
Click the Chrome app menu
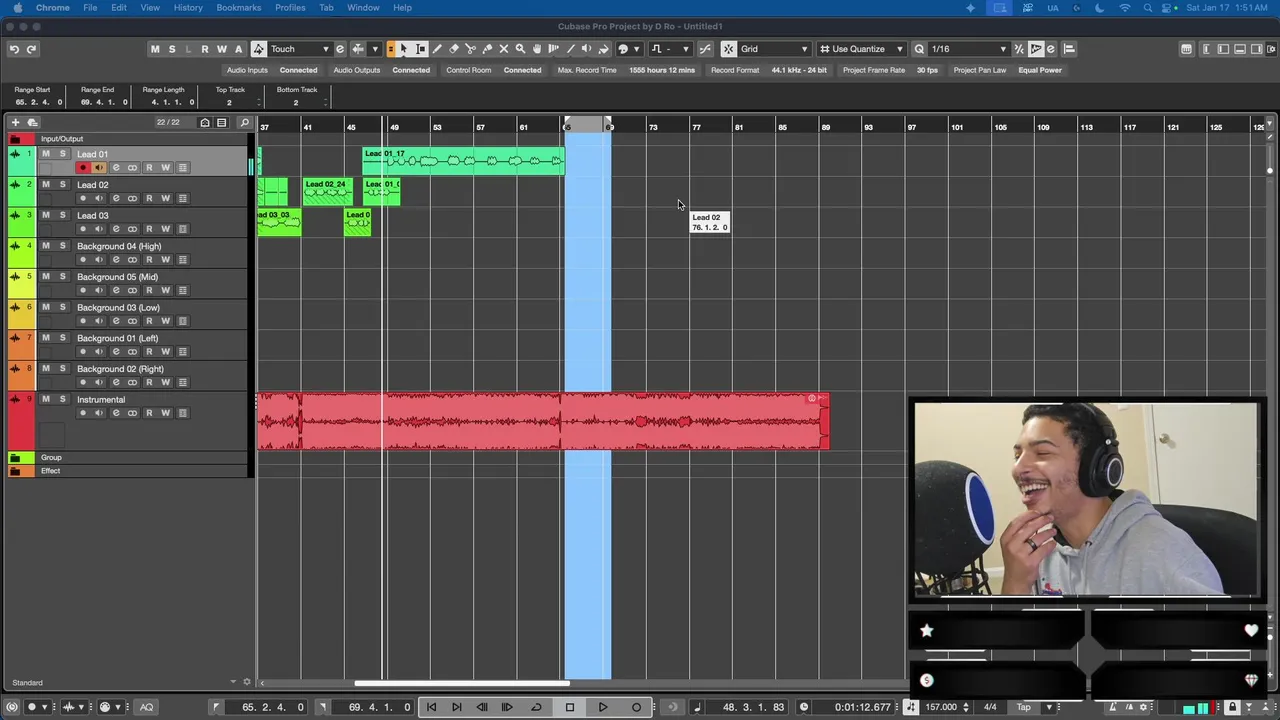click(x=53, y=8)
